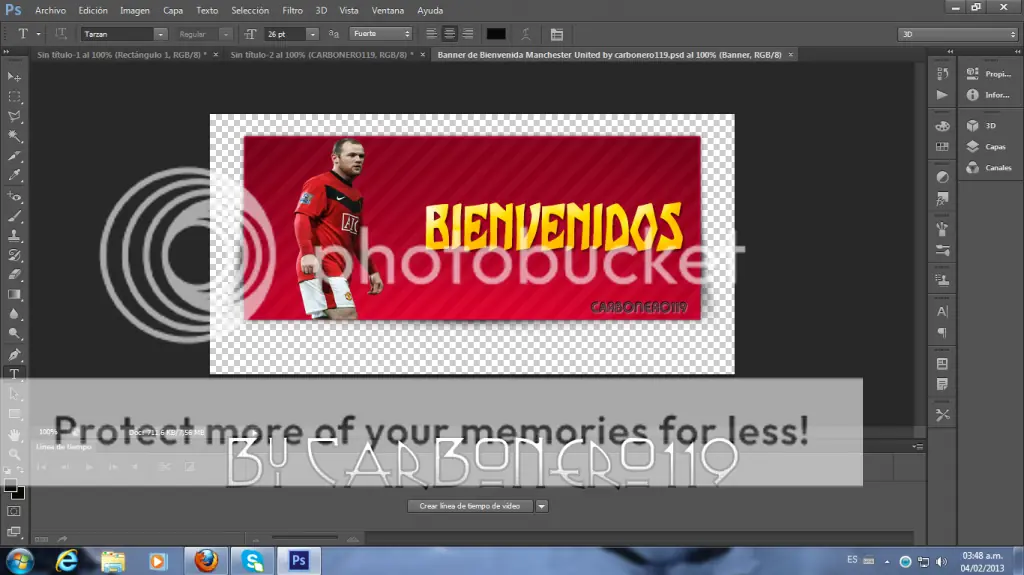Open the Fuerte anti-aliasing dropdown
This screenshot has width=1024, height=575.
click(x=381, y=34)
